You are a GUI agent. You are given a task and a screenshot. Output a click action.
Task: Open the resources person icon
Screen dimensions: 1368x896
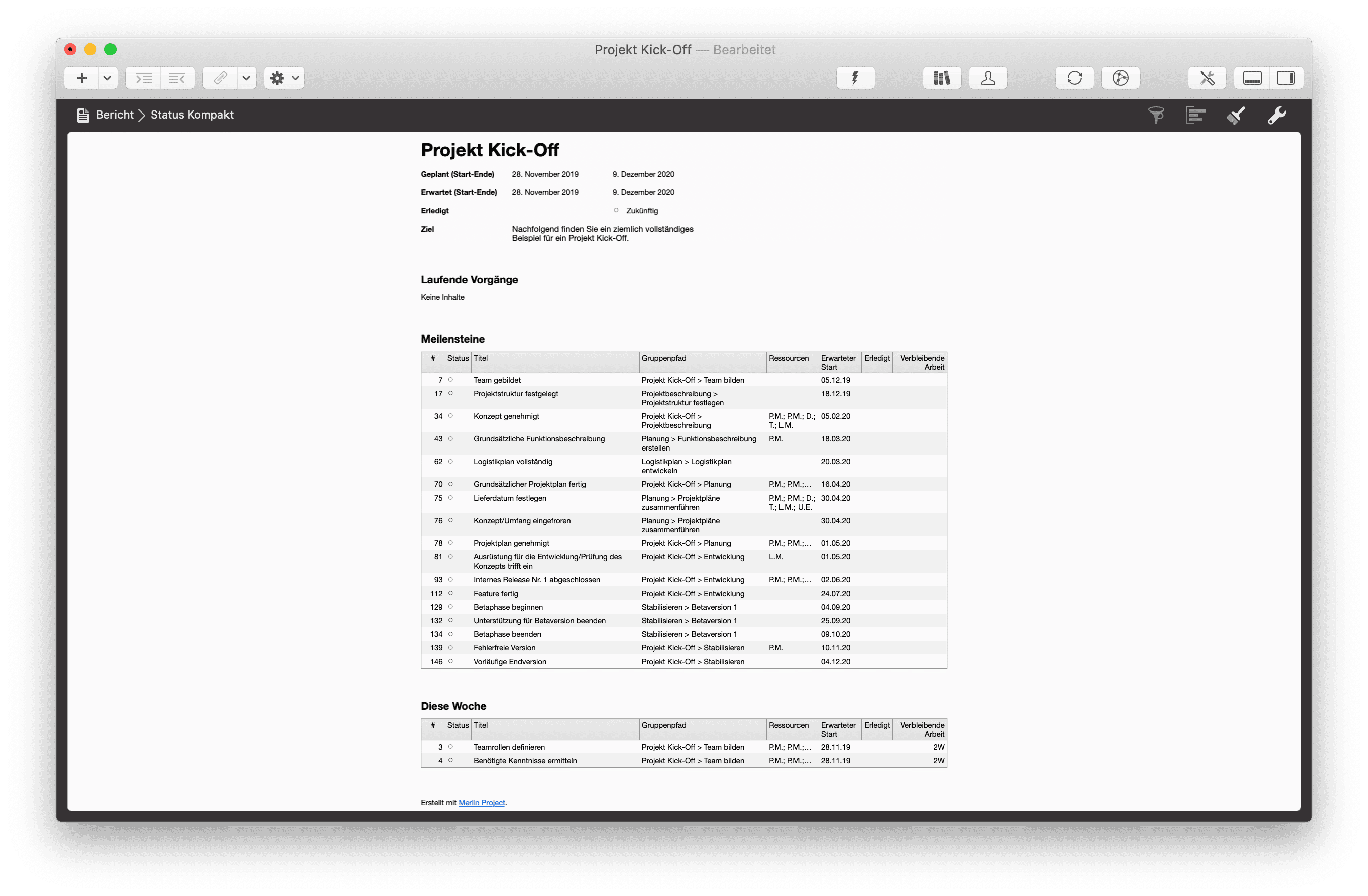(988, 78)
